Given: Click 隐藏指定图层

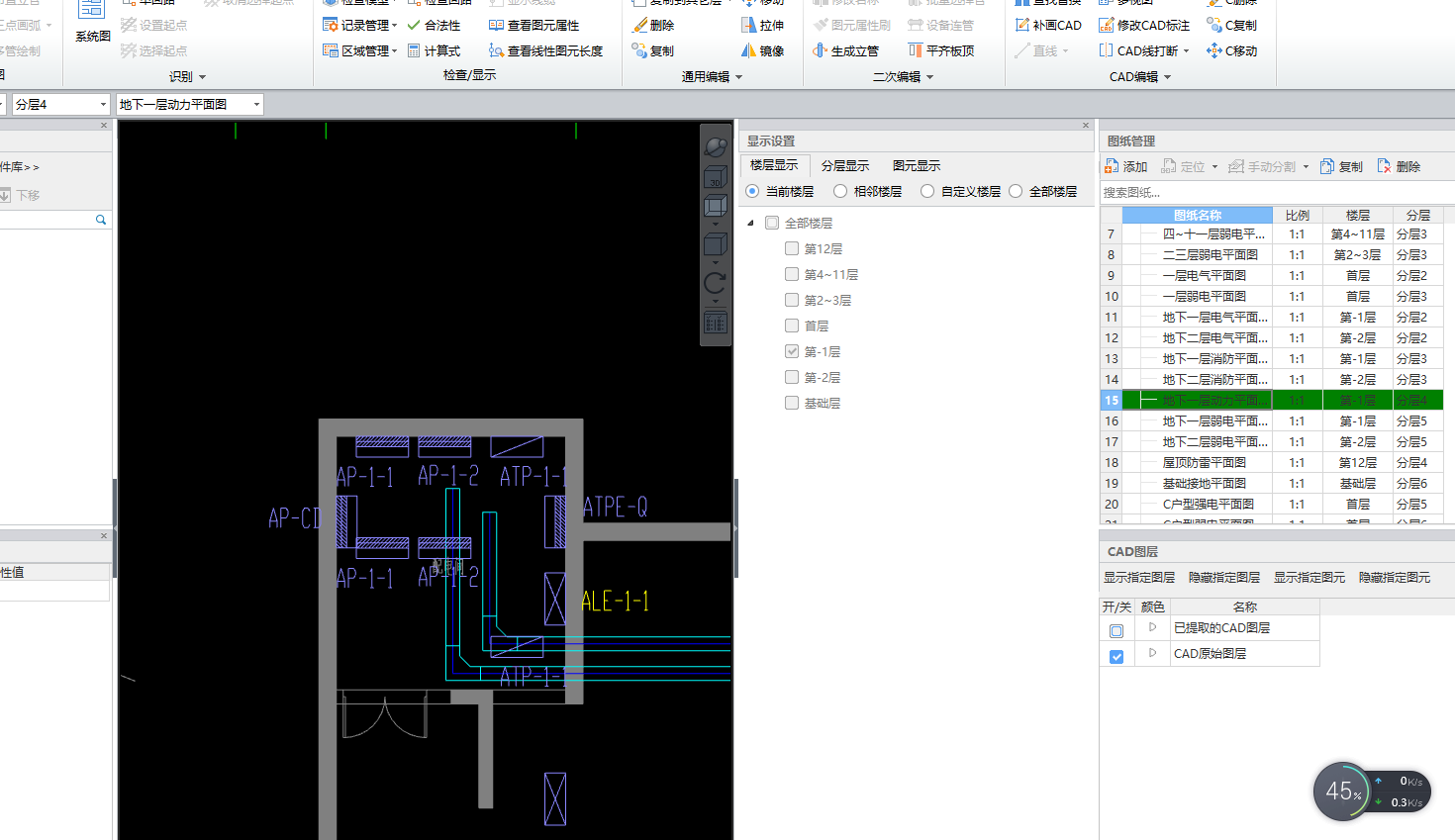Looking at the screenshot, I should pos(1224,577).
